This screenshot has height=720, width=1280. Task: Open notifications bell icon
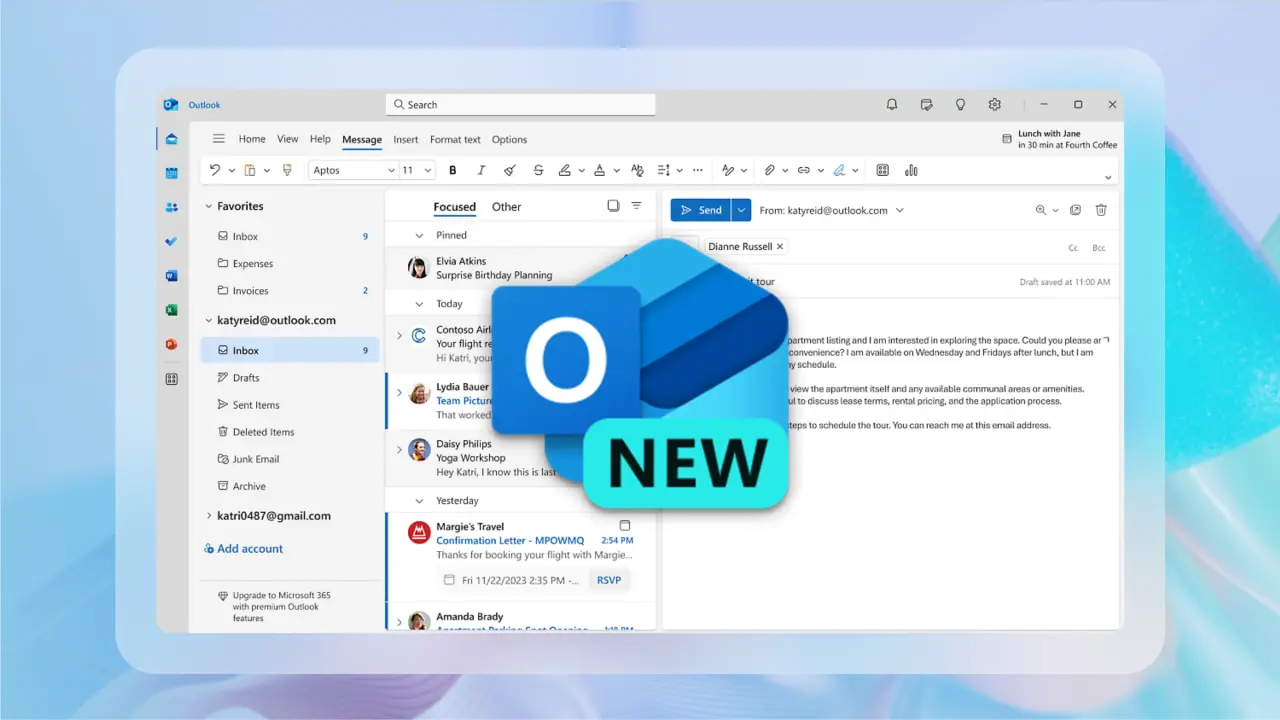[x=892, y=104]
